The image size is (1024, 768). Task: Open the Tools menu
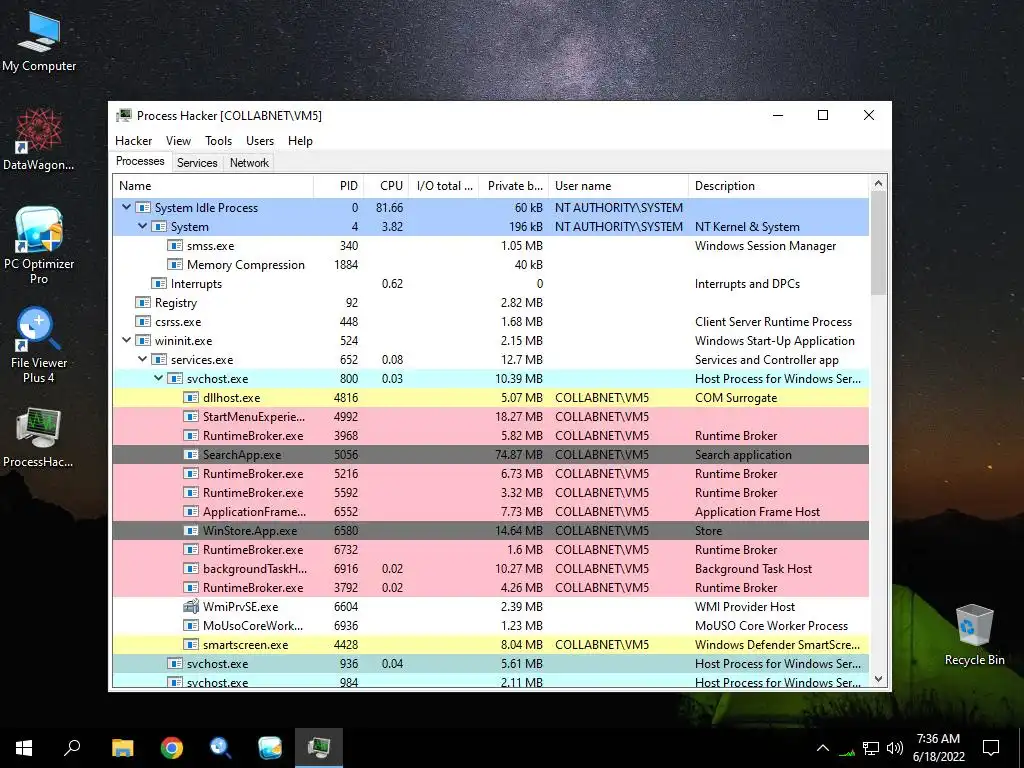[218, 140]
